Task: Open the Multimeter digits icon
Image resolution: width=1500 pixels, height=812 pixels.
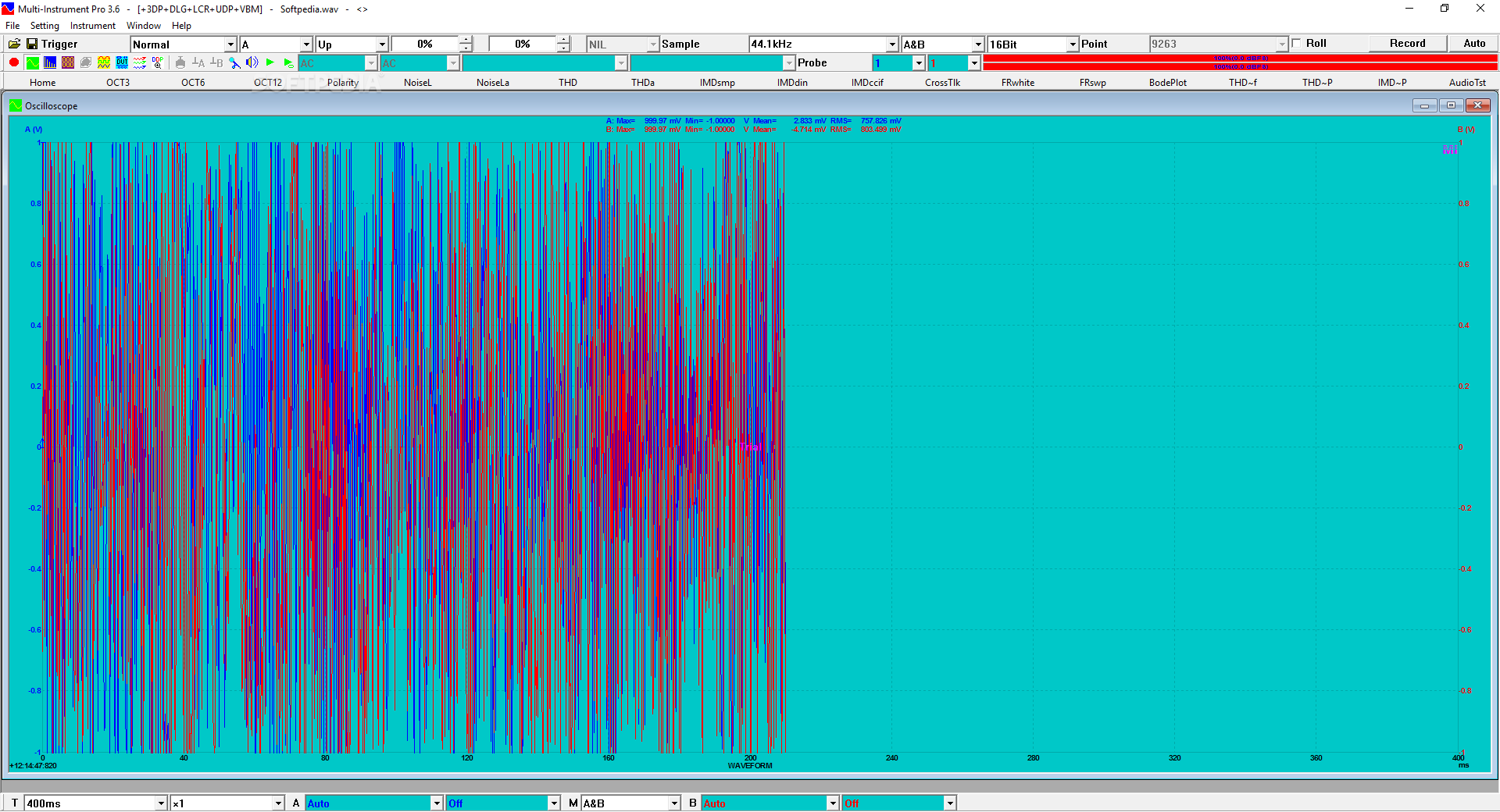Action: (x=68, y=62)
